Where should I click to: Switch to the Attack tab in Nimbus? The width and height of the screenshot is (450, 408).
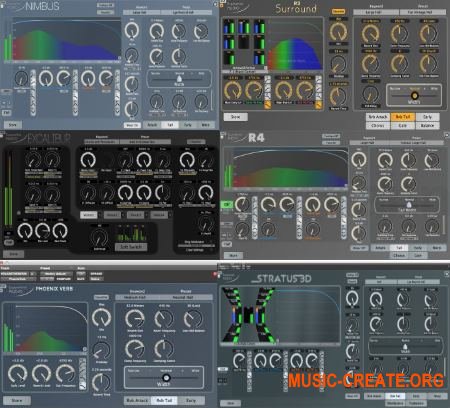point(152,125)
